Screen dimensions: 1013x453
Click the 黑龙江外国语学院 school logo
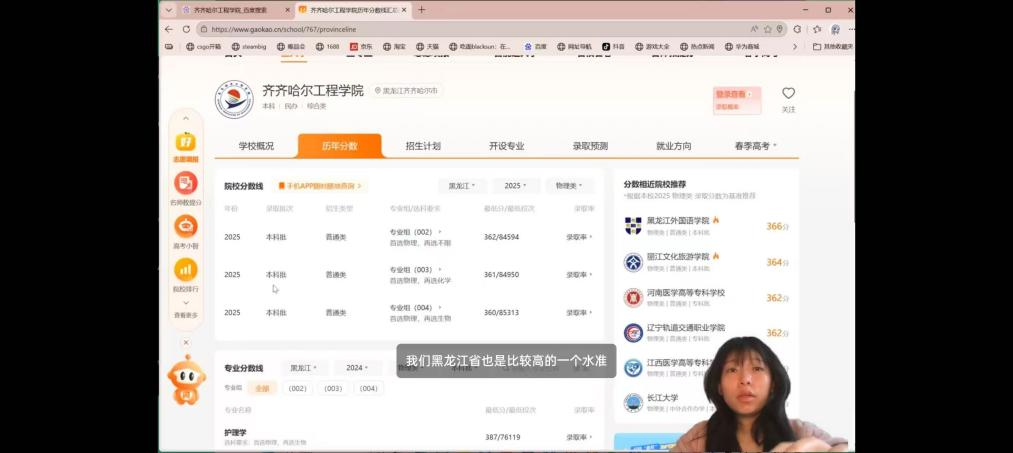(633, 226)
